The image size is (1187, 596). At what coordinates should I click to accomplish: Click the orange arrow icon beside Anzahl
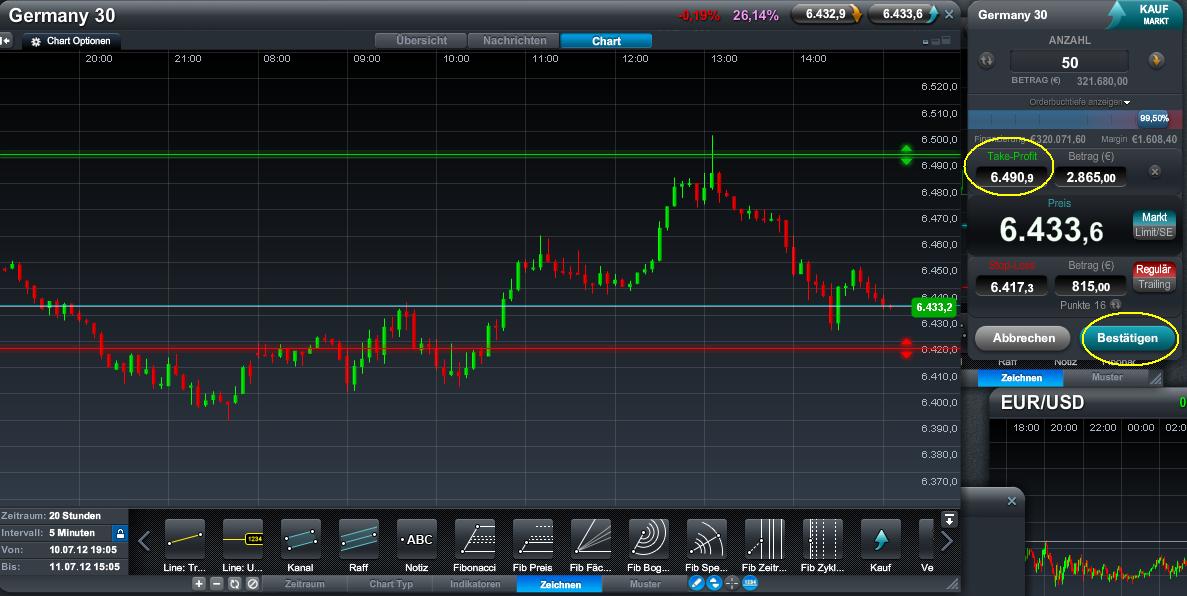coord(1156,61)
